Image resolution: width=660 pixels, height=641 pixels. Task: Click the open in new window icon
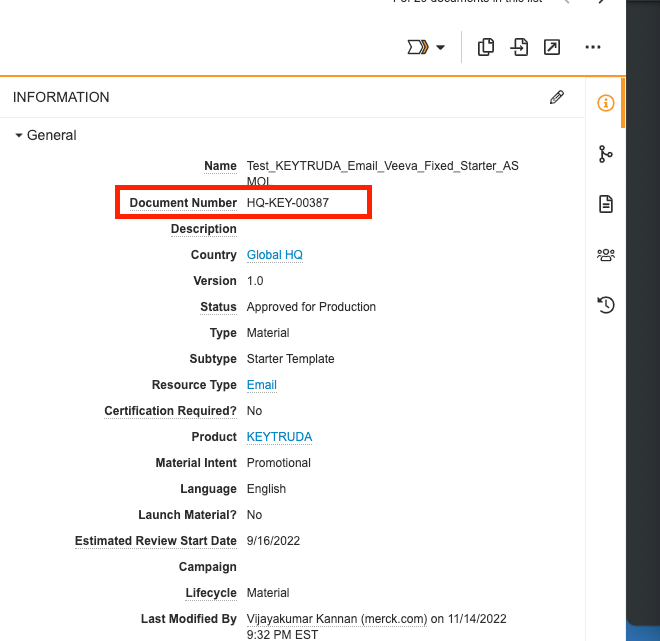pyautogui.click(x=552, y=47)
